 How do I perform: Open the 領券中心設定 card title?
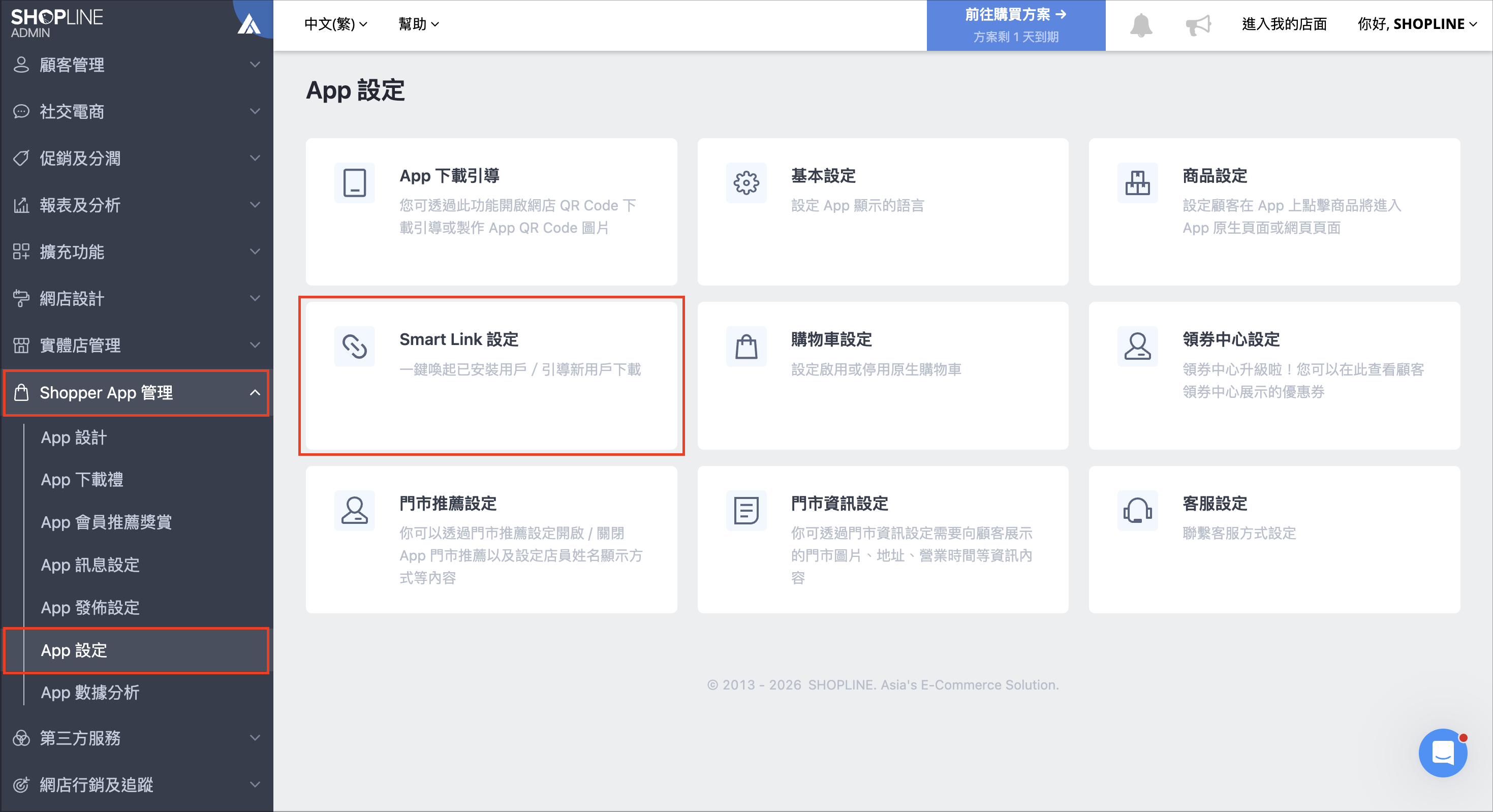[1230, 339]
